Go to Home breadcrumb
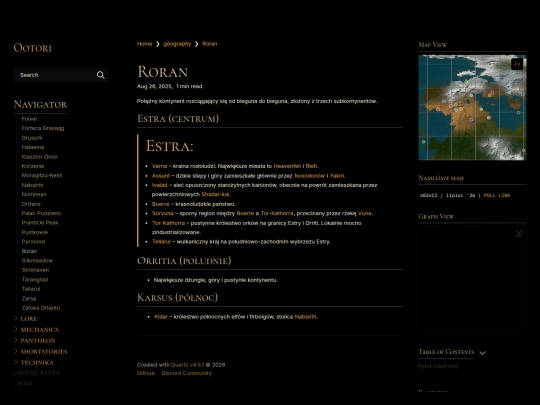The width and height of the screenshot is (540, 405). [x=144, y=44]
